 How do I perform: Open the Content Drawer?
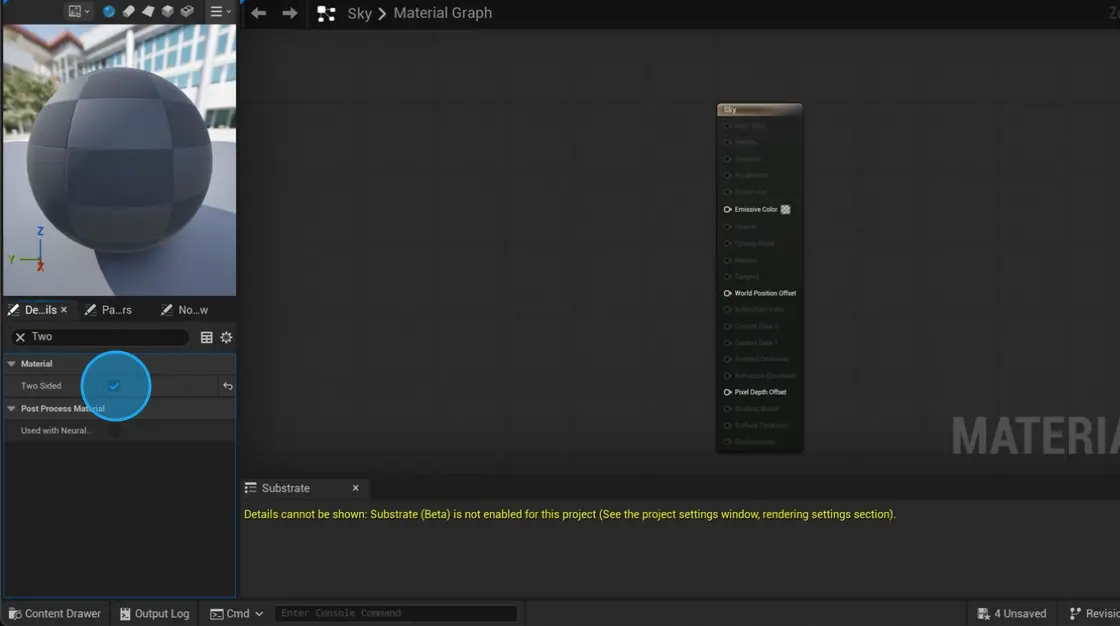coord(54,613)
